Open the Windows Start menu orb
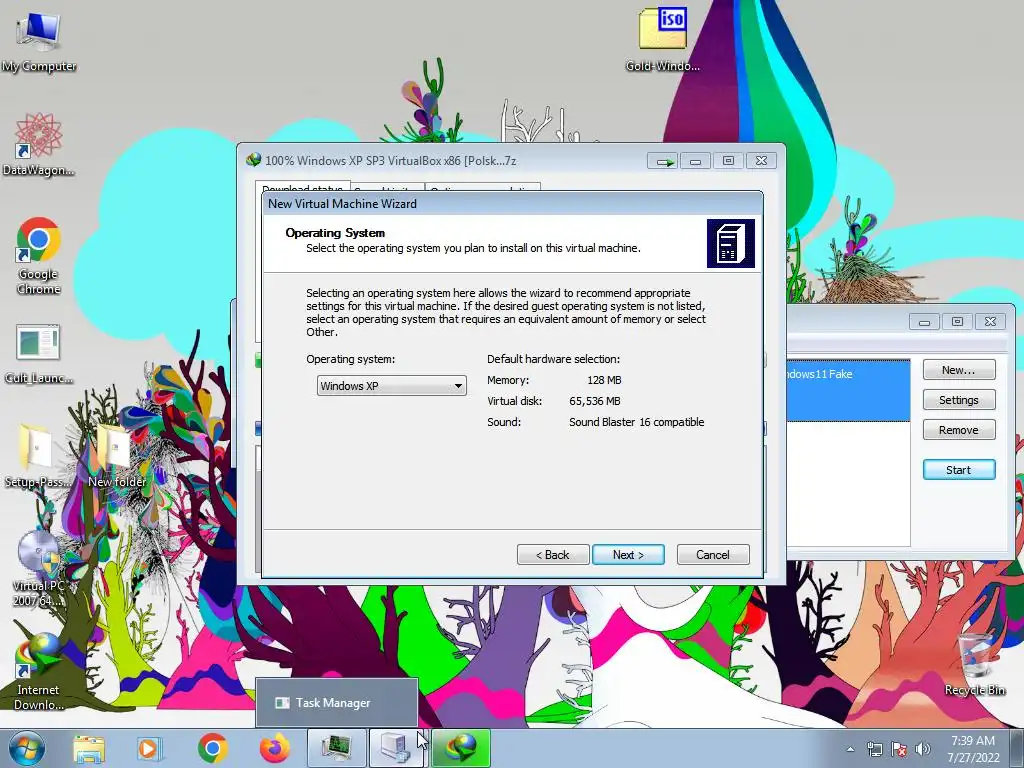 click(x=27, y=748)
